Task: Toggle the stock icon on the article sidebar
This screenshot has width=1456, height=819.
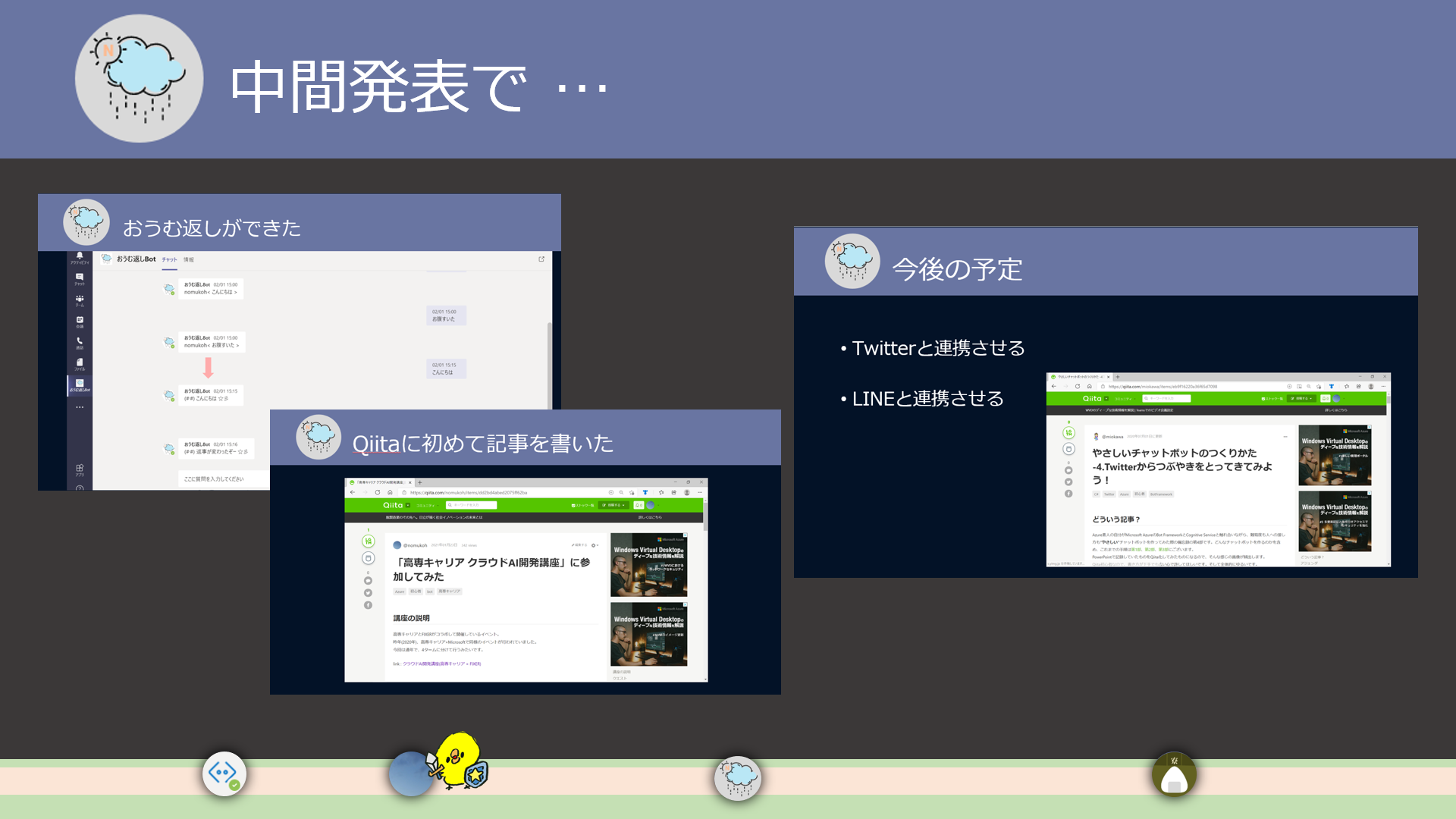Action: tap(369, 558)
